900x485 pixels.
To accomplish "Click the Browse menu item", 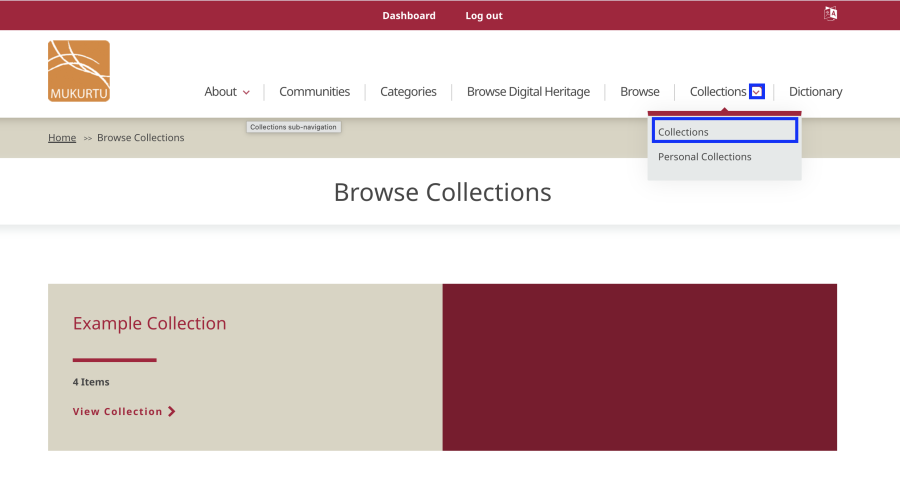I will click(x=639, y=92).
